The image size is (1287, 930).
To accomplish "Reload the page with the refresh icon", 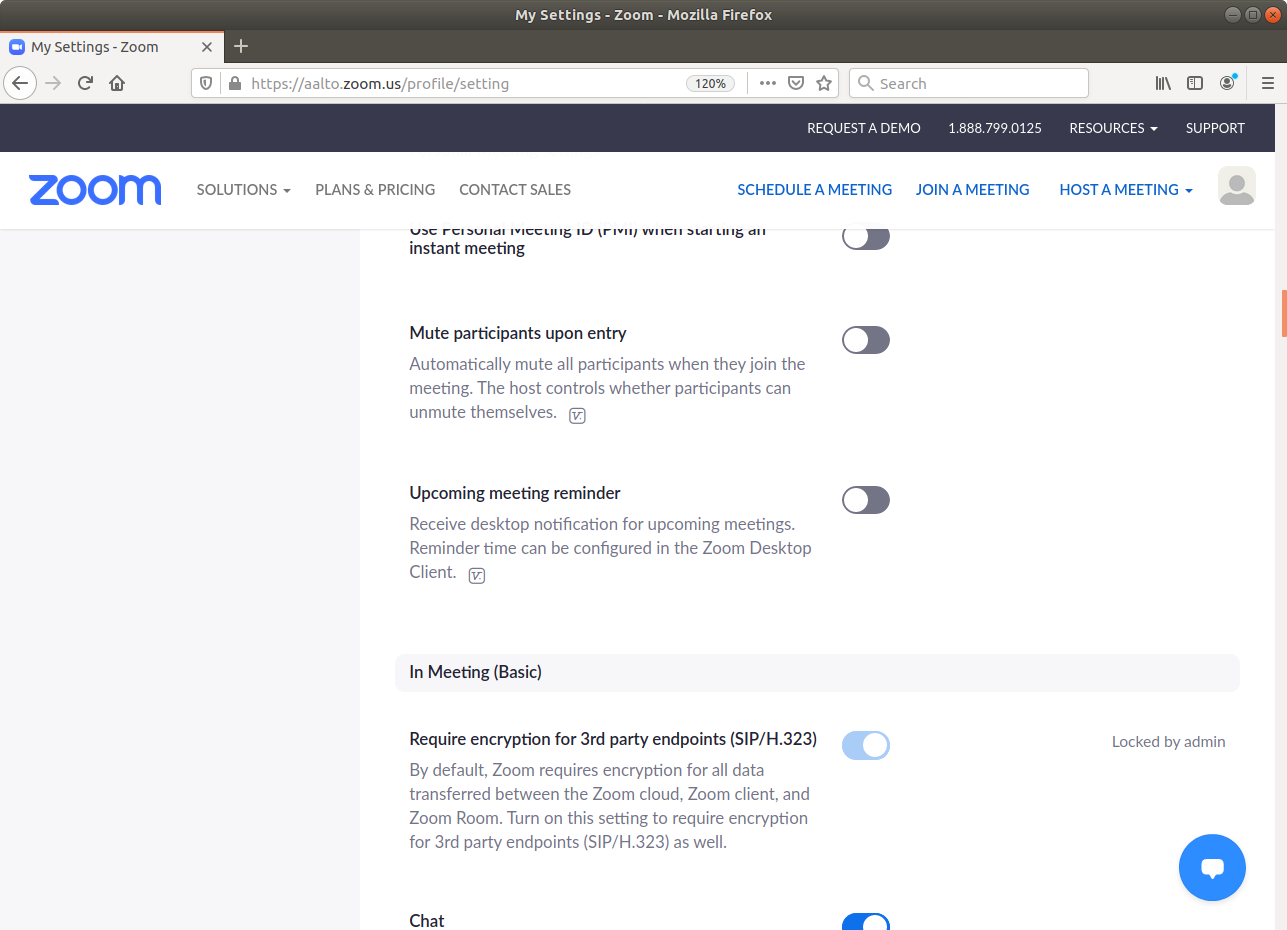I will 86,83.
